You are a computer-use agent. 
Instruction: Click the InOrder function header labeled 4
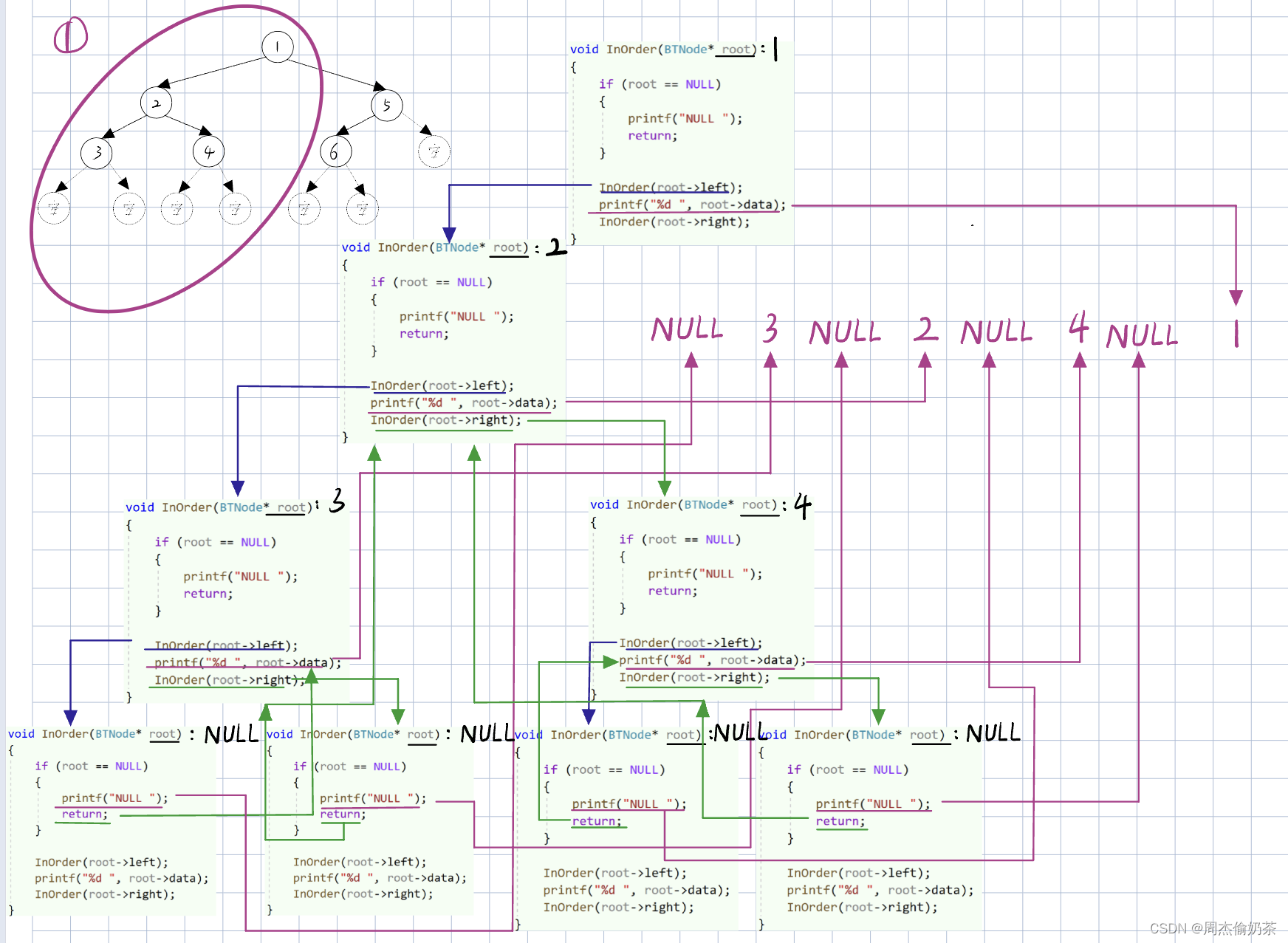(683, 504)
